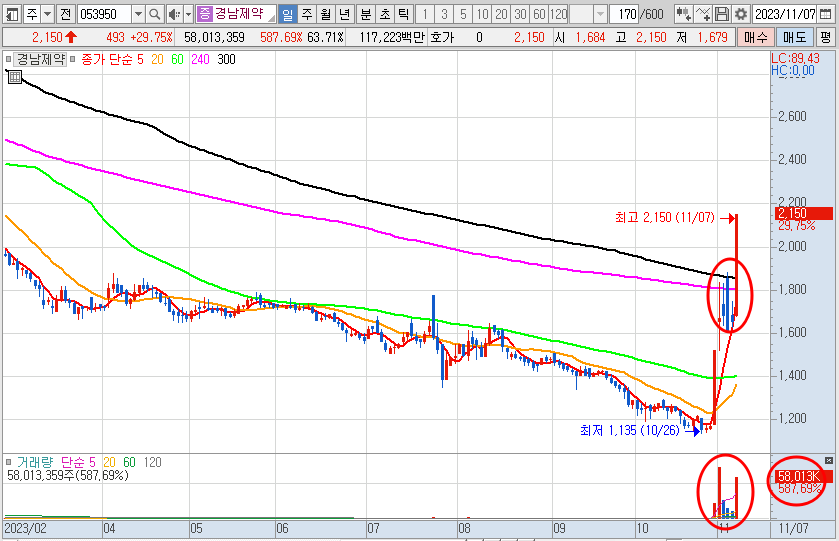Select the 3 interval button

pos(444,14)
